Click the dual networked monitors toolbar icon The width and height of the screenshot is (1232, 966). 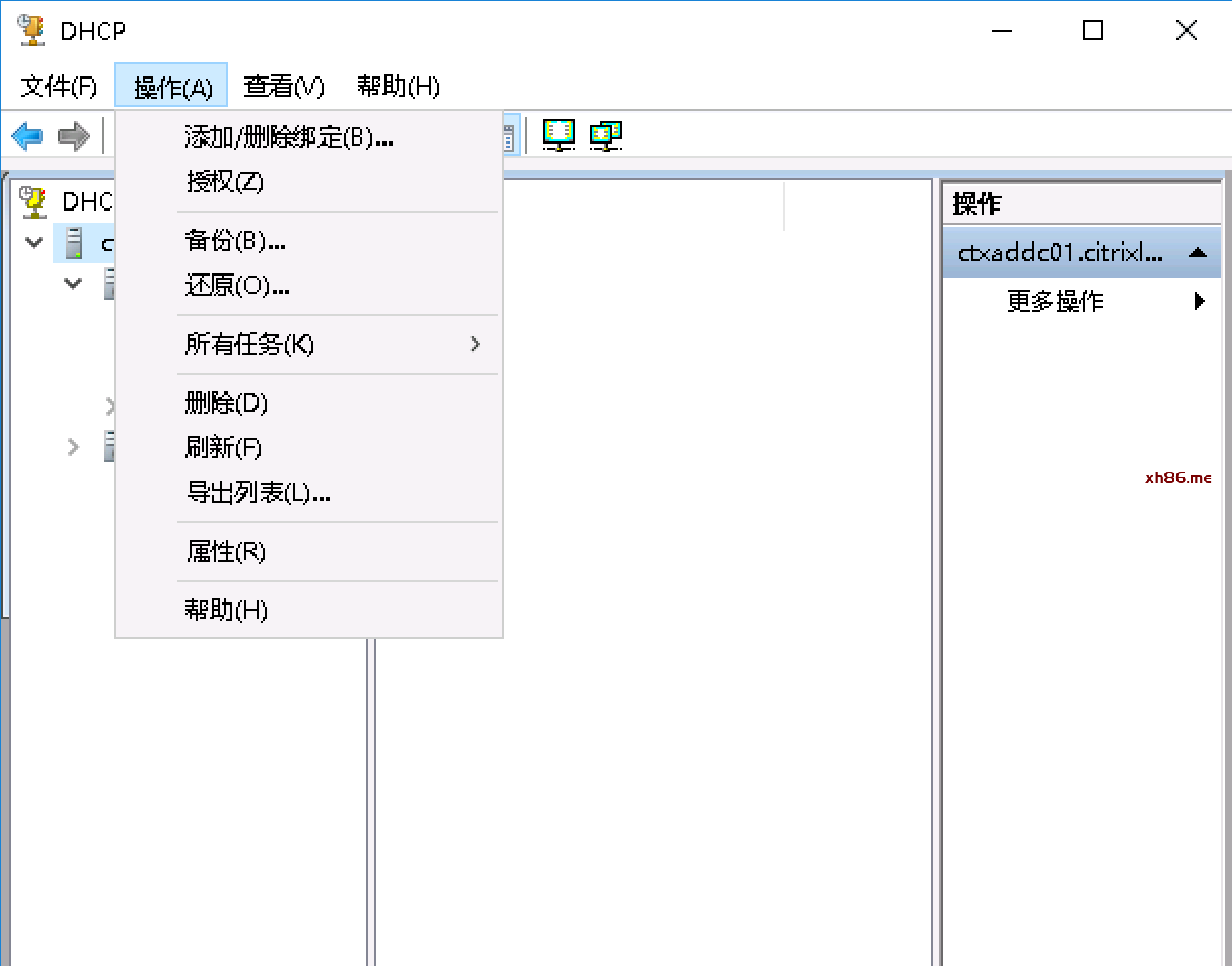[605, 135]
